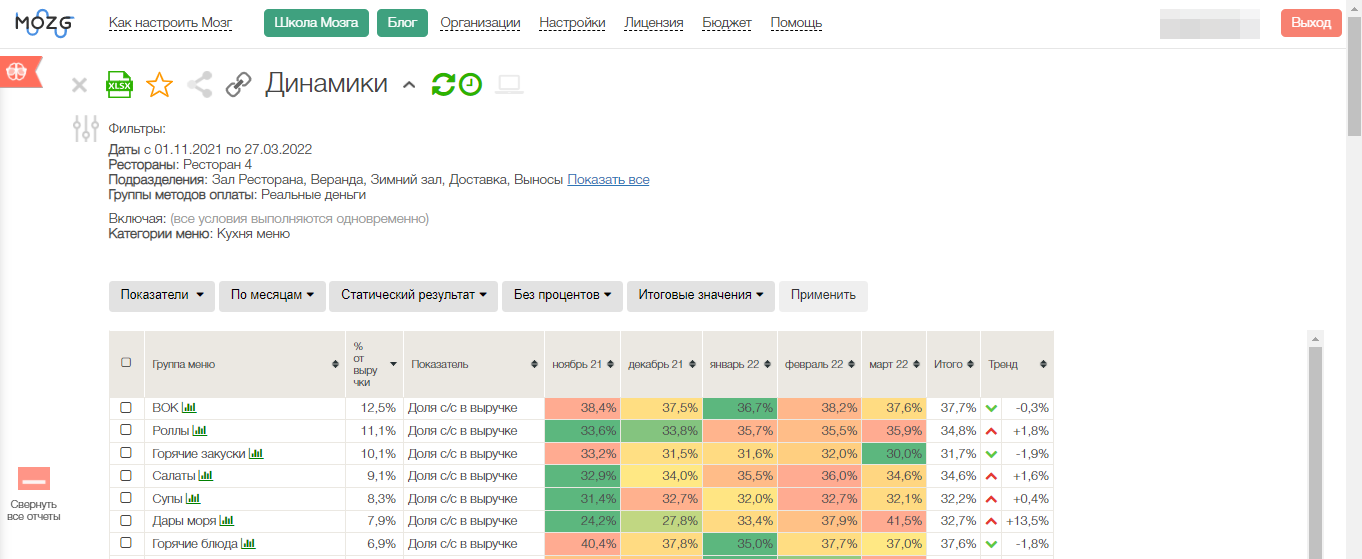Open the Показатели dropdown
Screen dimensions: 1362x559
tap(162, 296)
